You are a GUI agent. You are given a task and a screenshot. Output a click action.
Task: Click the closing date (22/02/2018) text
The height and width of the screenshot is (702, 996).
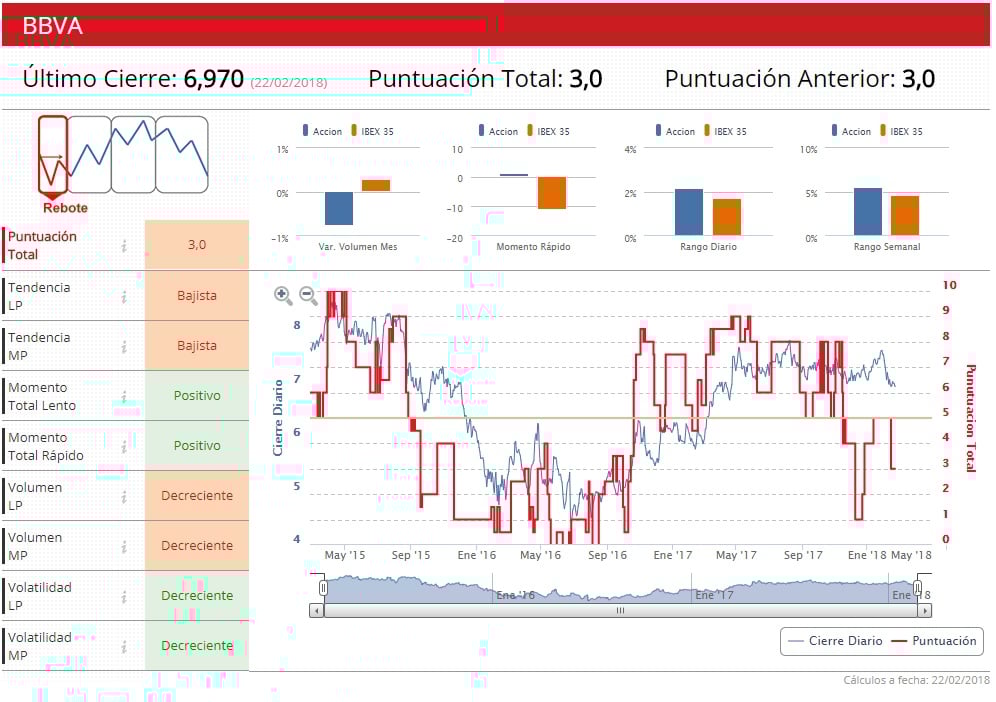pos(288,83)
